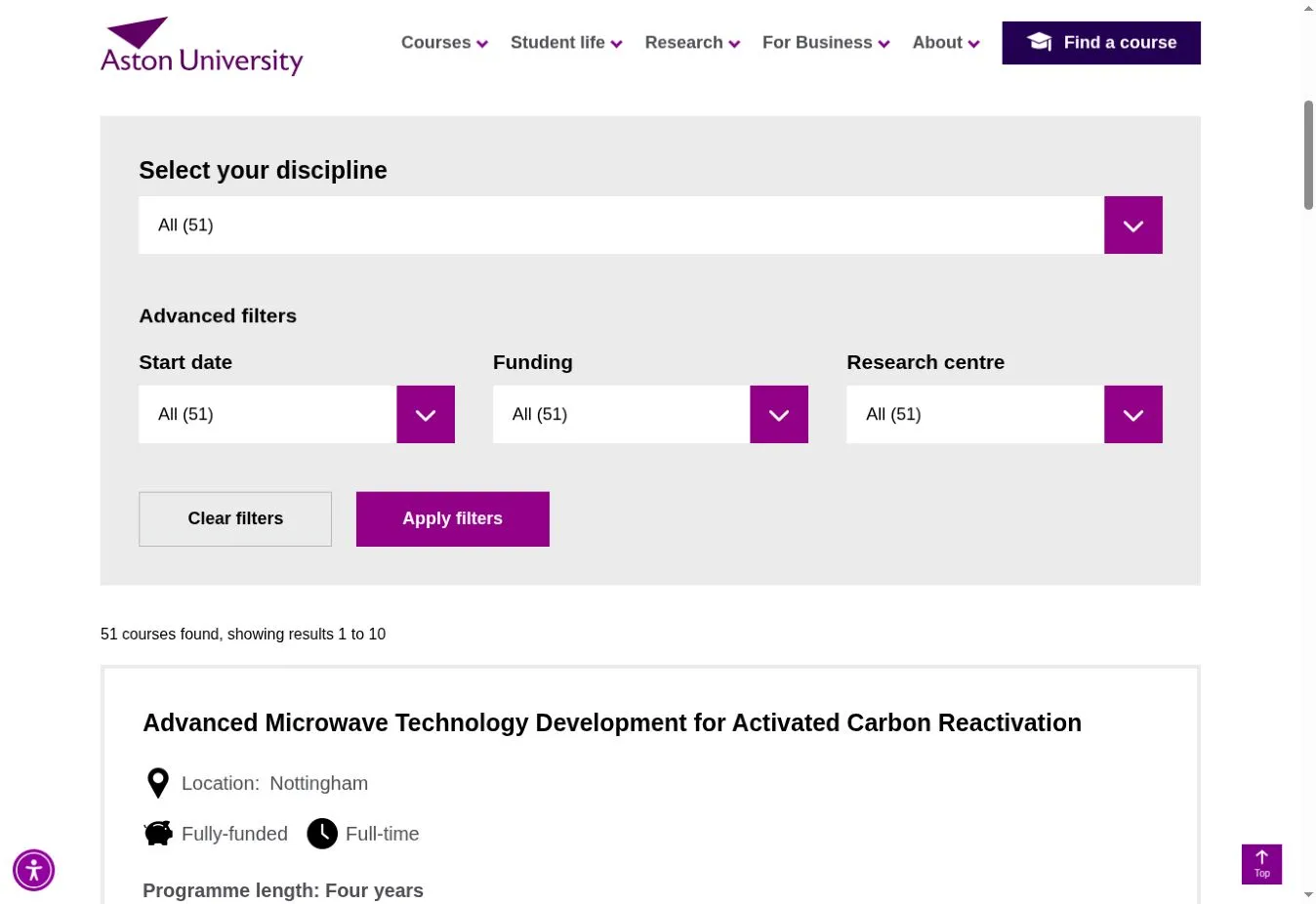Click the scrollbar down arrow
The height and width of the screenshot is (904, 1316).
tap(1308, 894)
